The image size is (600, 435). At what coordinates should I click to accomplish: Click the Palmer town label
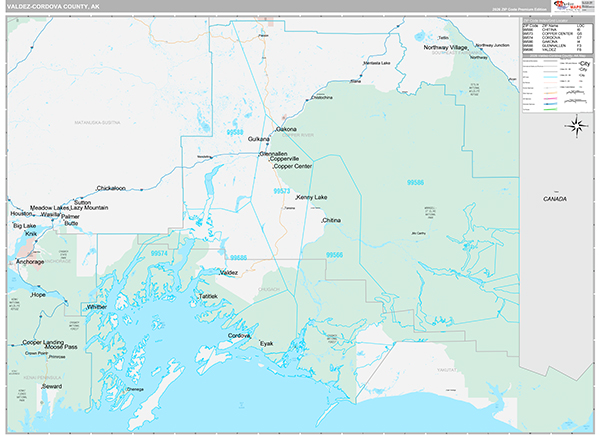[x=70, y=217]
